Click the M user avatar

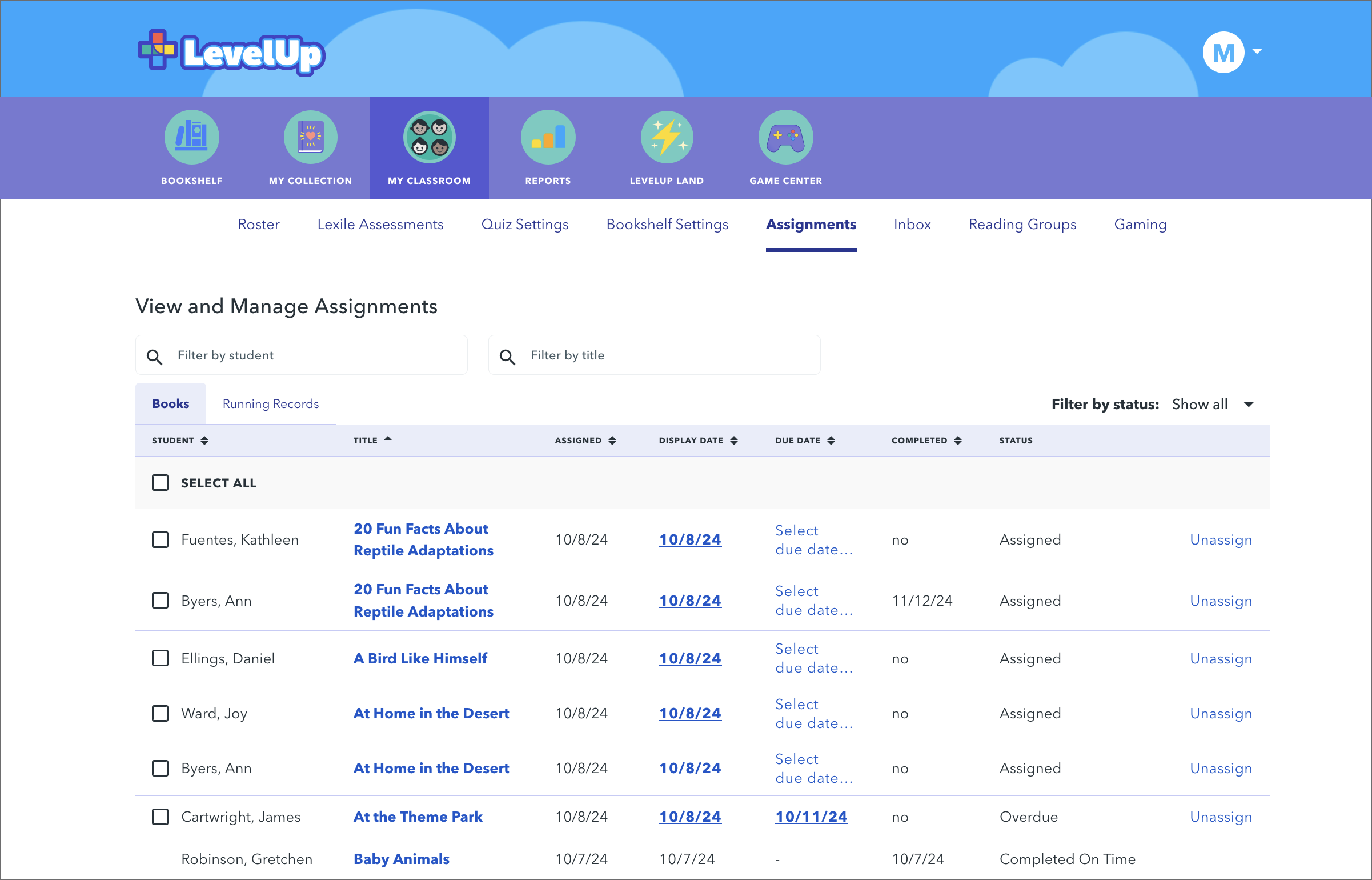[x=1222, y=52]
